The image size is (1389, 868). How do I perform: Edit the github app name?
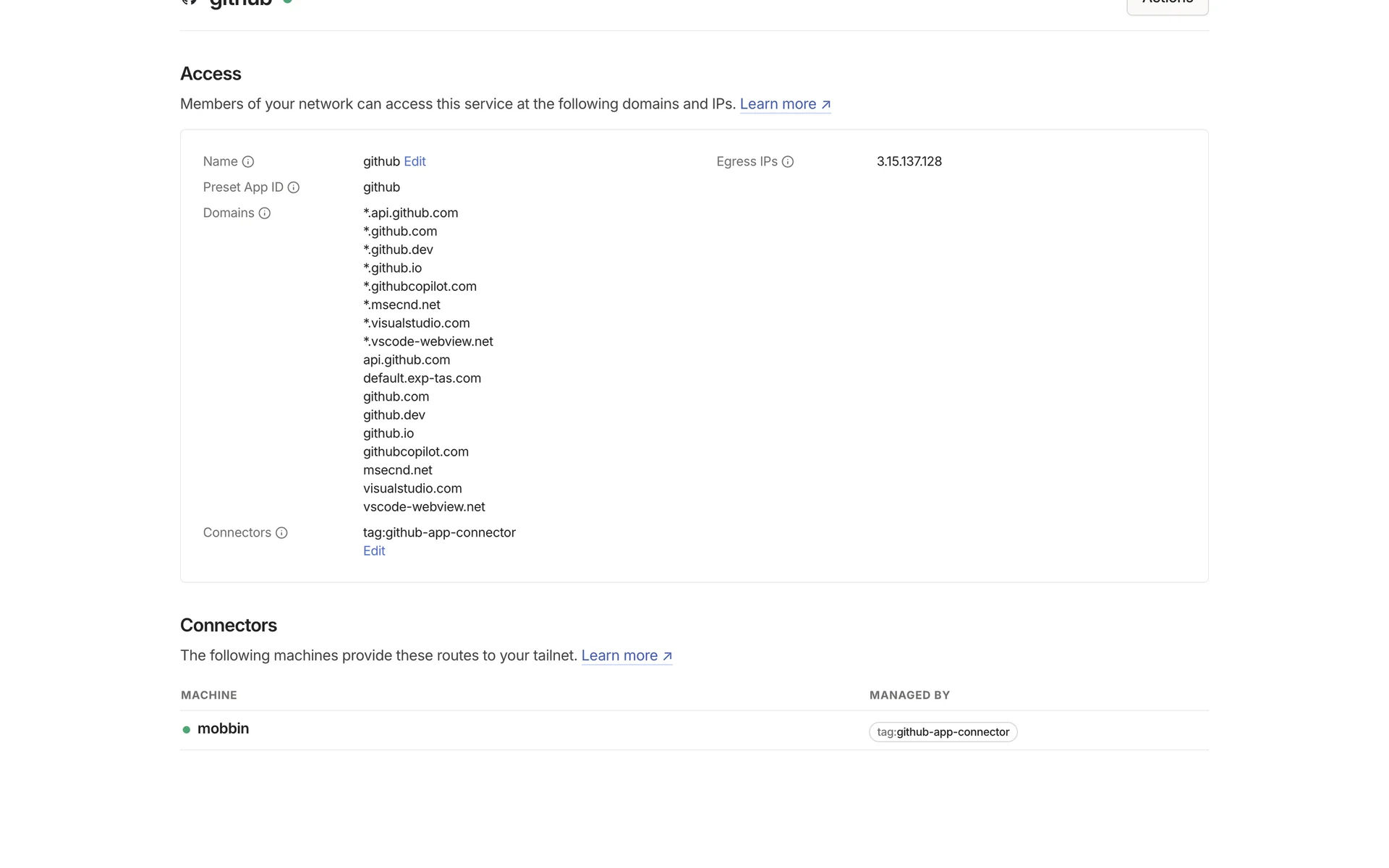(415, 161)
